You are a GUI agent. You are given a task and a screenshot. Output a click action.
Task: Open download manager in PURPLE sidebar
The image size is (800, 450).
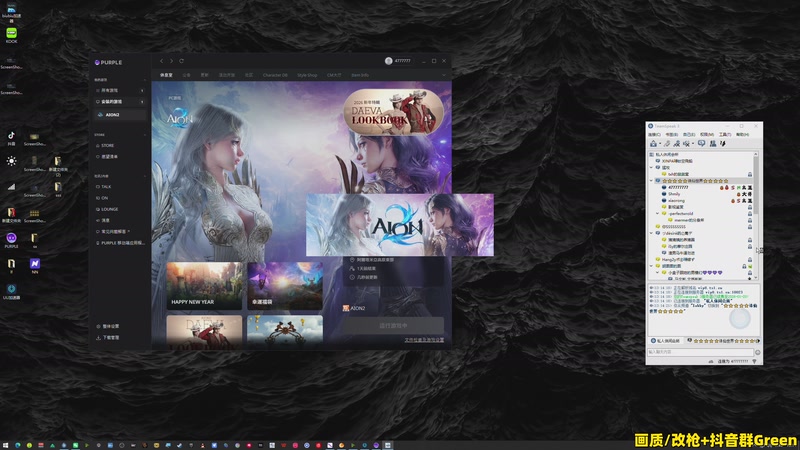coord(107,337)
